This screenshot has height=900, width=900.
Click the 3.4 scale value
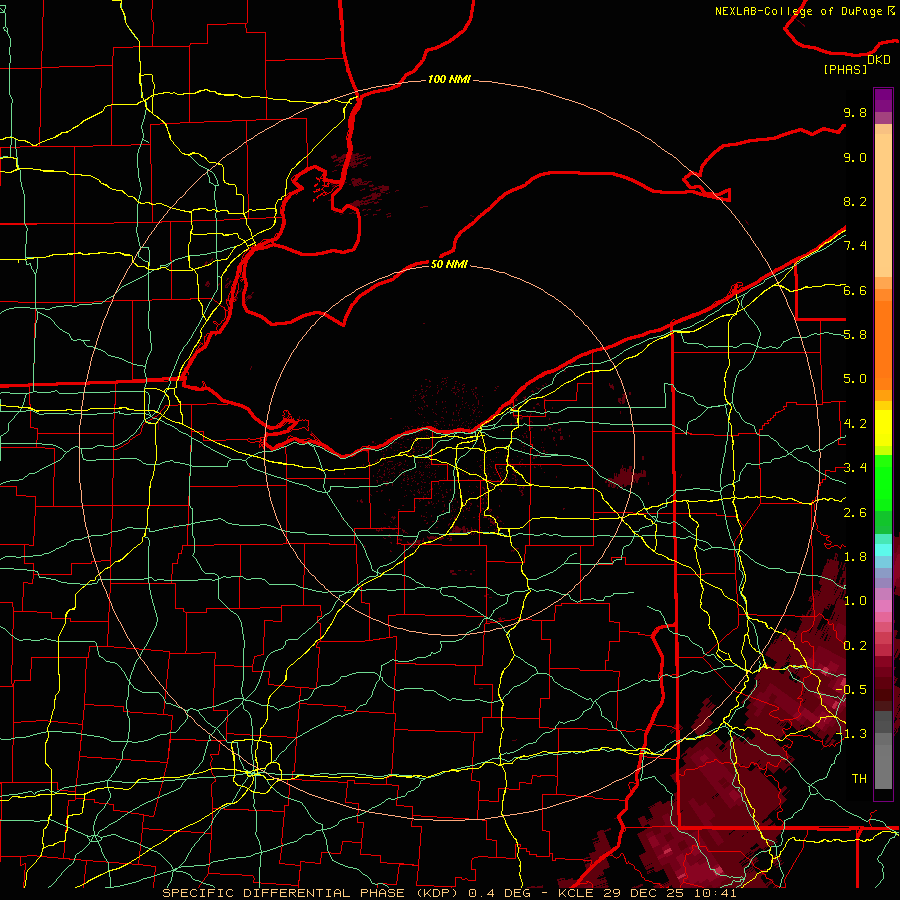point(855,468)
